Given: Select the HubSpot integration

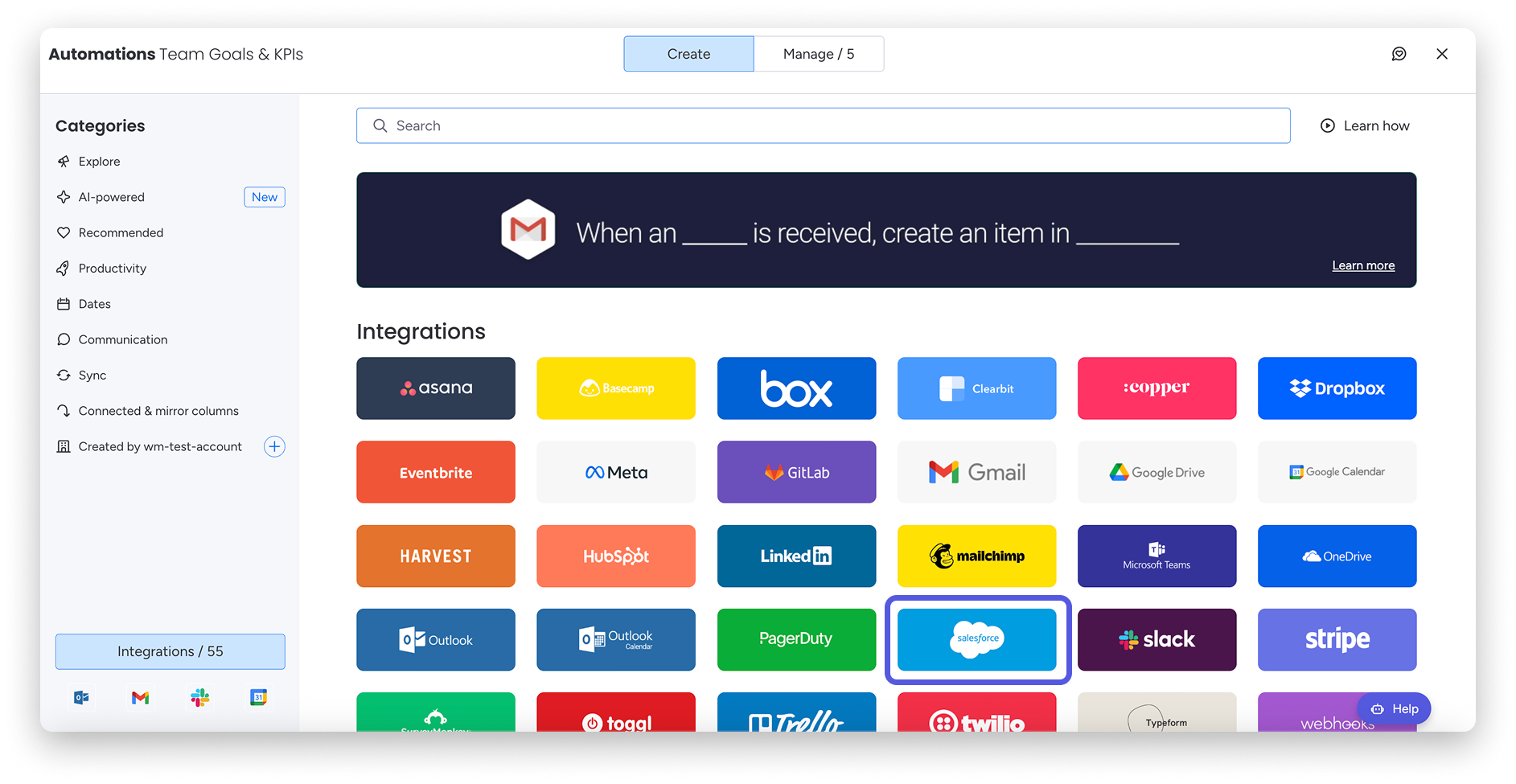Looking at the screenshot, I should coord(616,556).
